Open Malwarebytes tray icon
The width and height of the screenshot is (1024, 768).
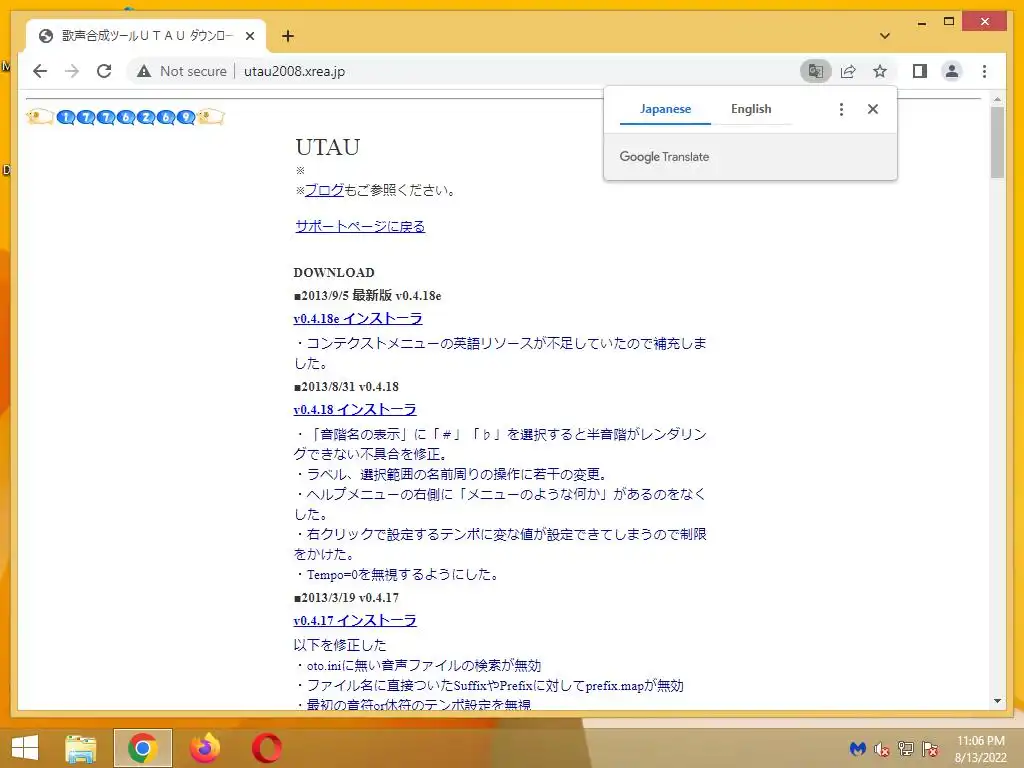[x=857, y=749]
